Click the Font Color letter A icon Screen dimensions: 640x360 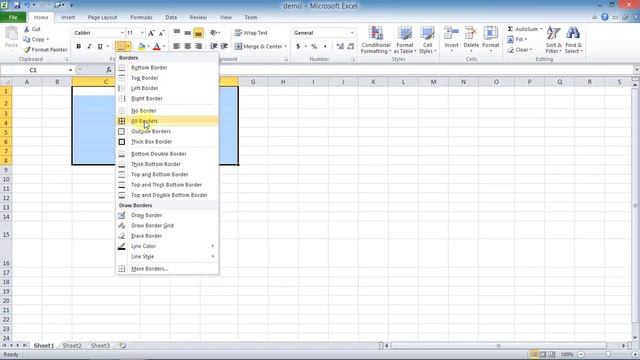click(x=157, y=47)
